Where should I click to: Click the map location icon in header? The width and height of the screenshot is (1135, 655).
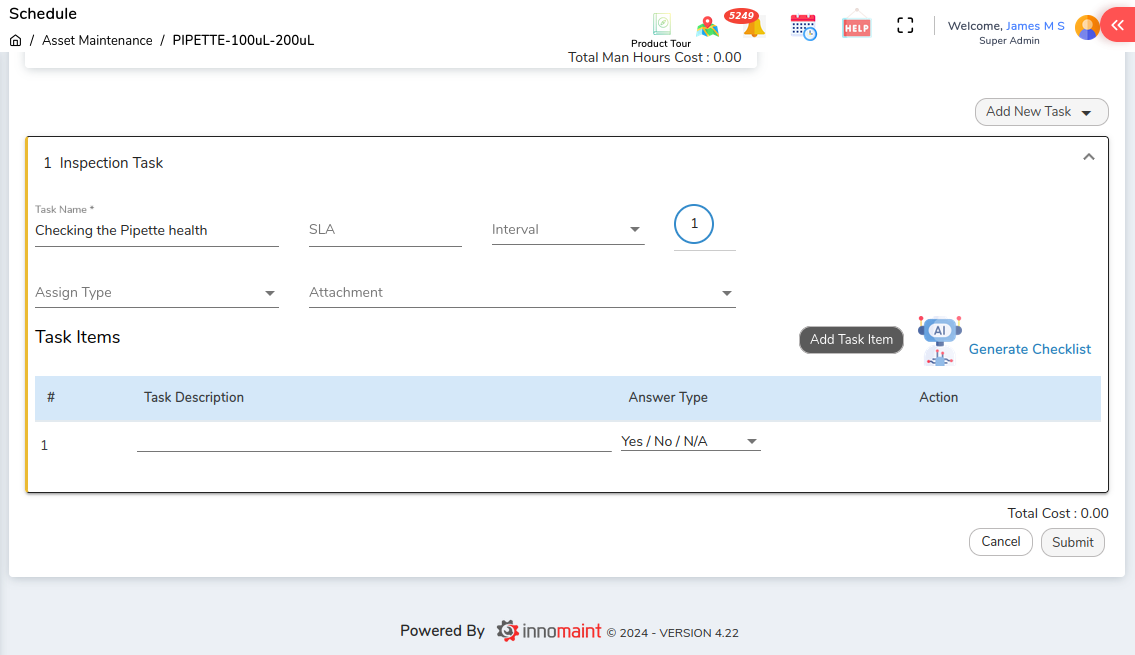pos(708,27)
